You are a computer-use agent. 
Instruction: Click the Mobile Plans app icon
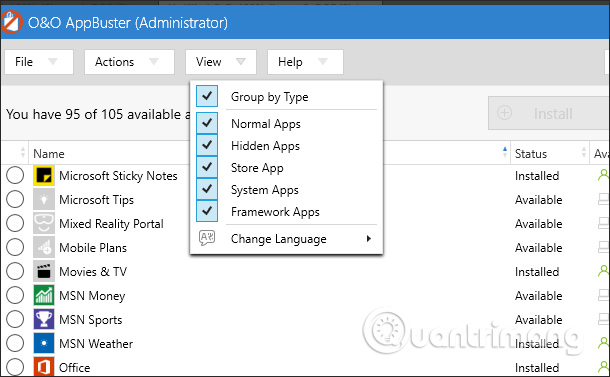44,247
